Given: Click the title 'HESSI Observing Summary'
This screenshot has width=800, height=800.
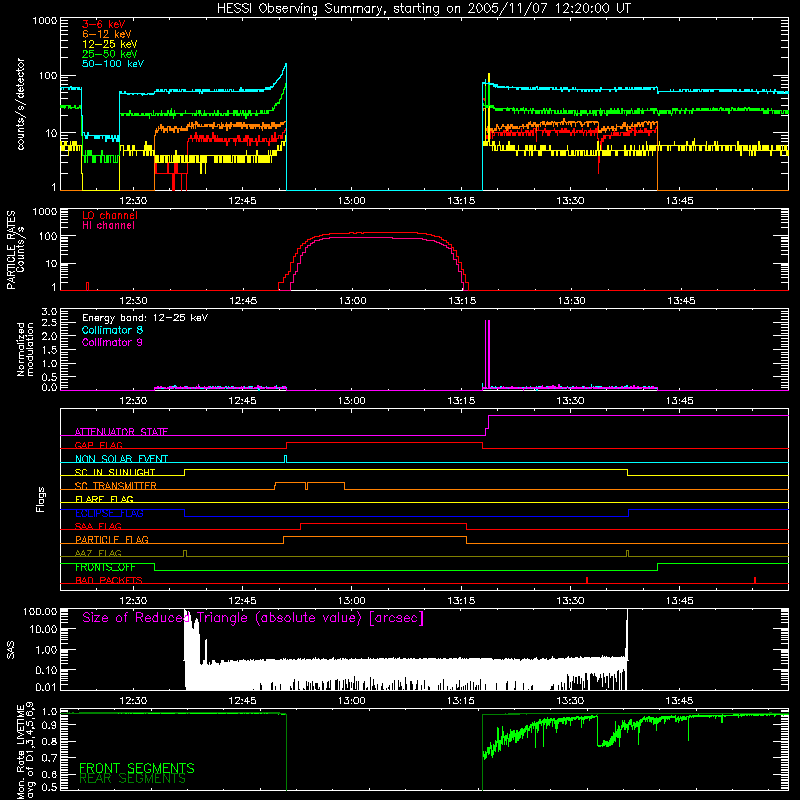Looking at the screenshot, I should click(x=302, y=9).
